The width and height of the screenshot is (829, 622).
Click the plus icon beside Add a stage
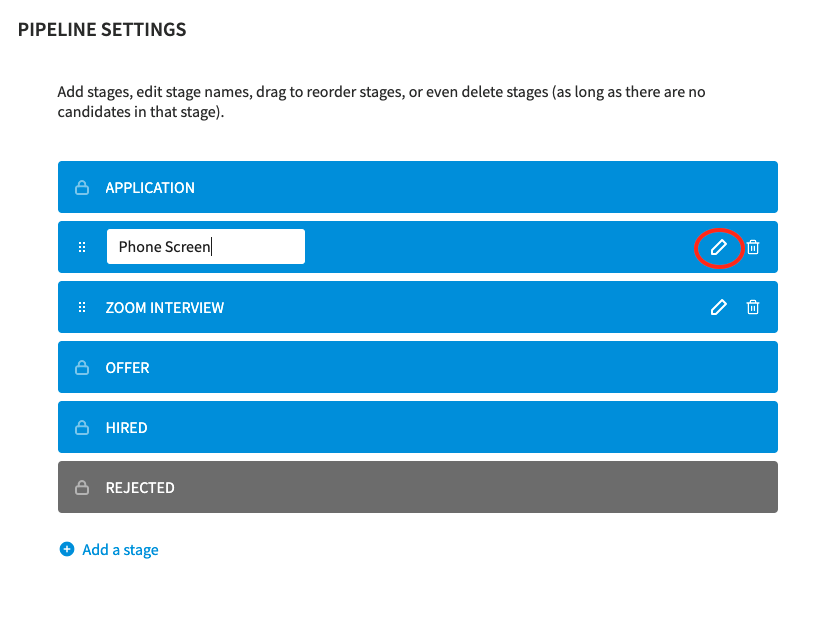pyautogui.click(x=67, y=549)
